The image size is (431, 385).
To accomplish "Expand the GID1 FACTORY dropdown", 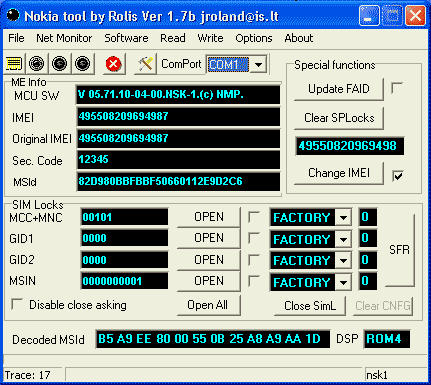I will [x=343, y=239].
